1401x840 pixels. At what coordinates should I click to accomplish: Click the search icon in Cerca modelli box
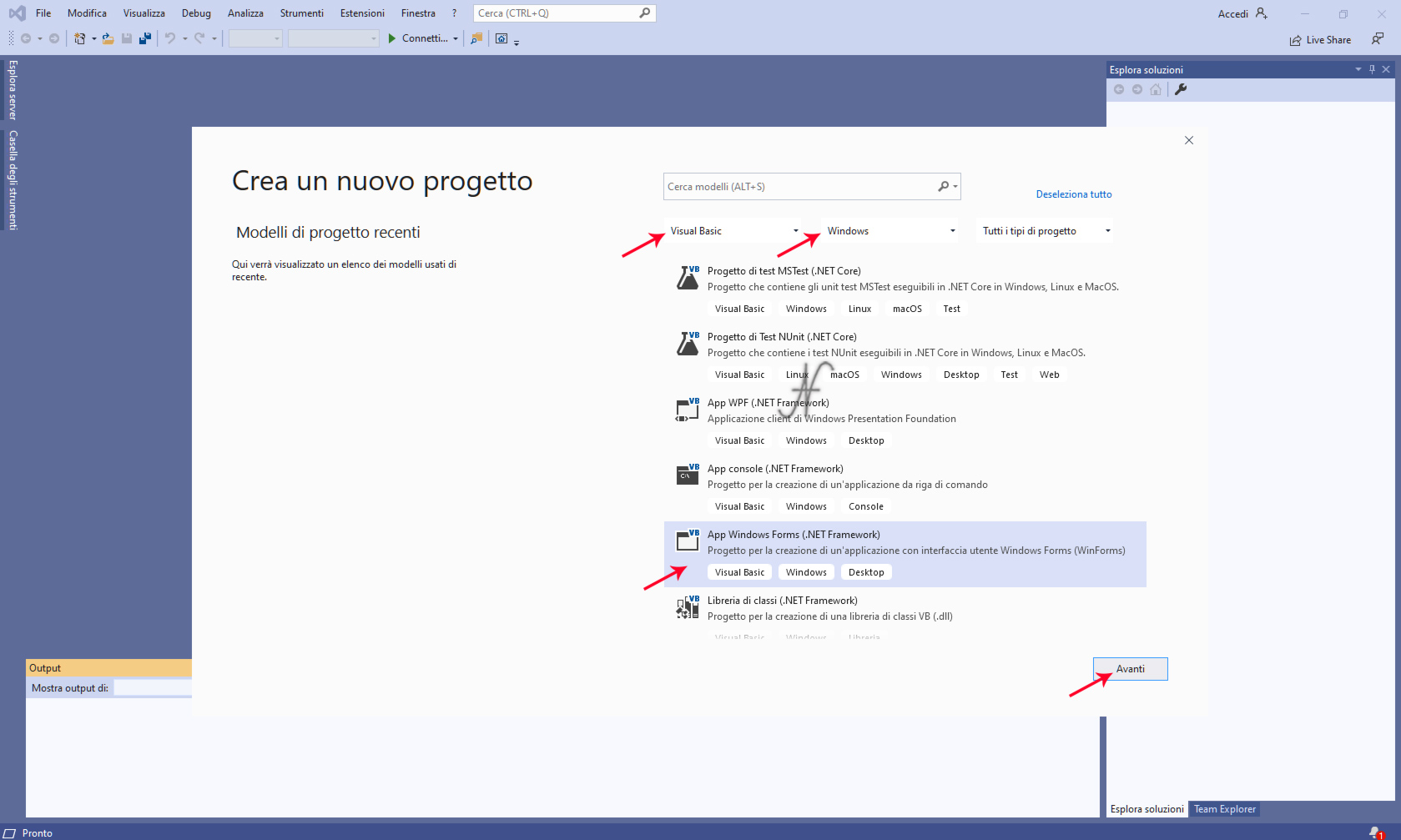944,186
